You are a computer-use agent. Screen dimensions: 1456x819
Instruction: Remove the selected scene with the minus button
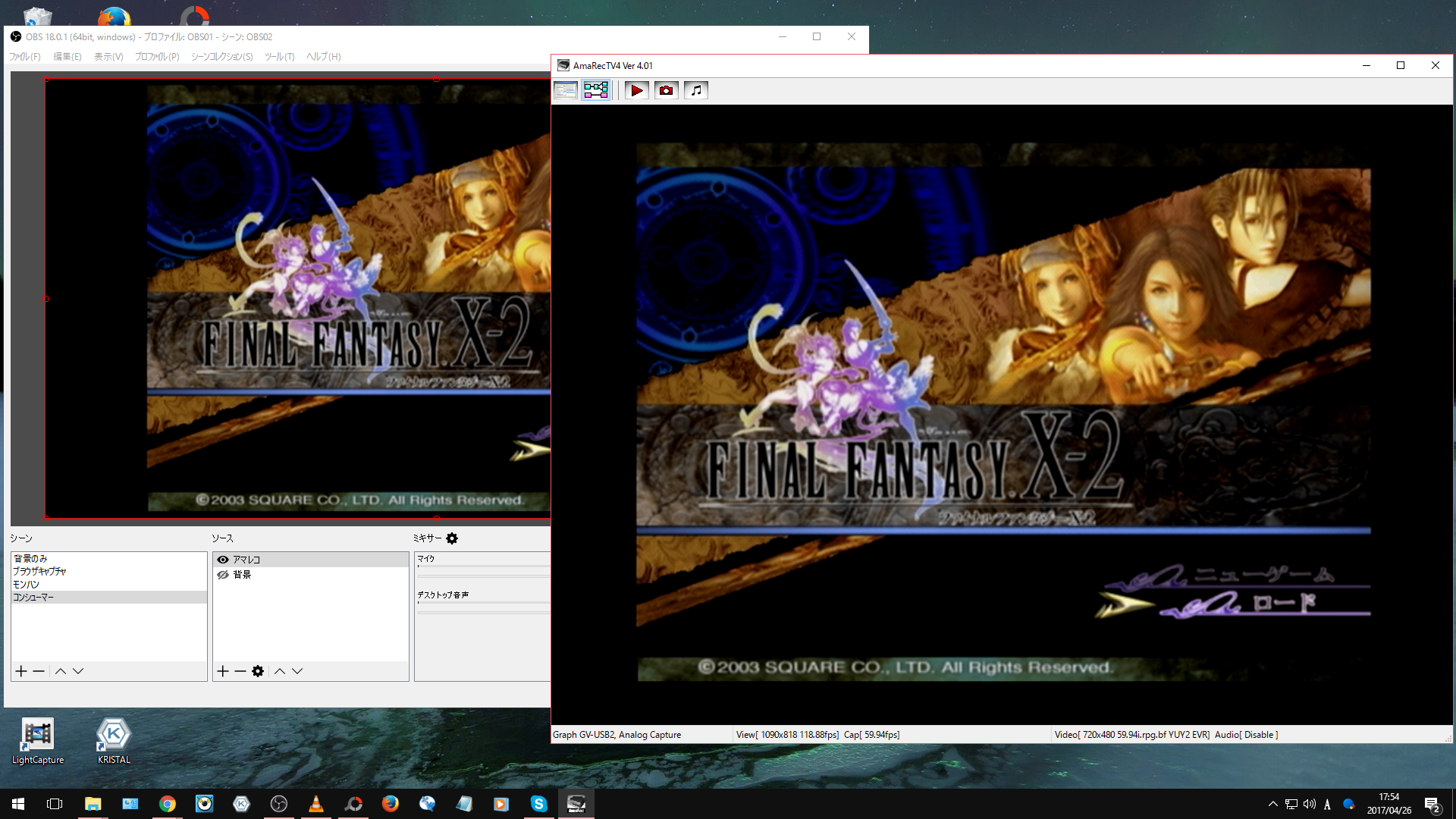39,671
